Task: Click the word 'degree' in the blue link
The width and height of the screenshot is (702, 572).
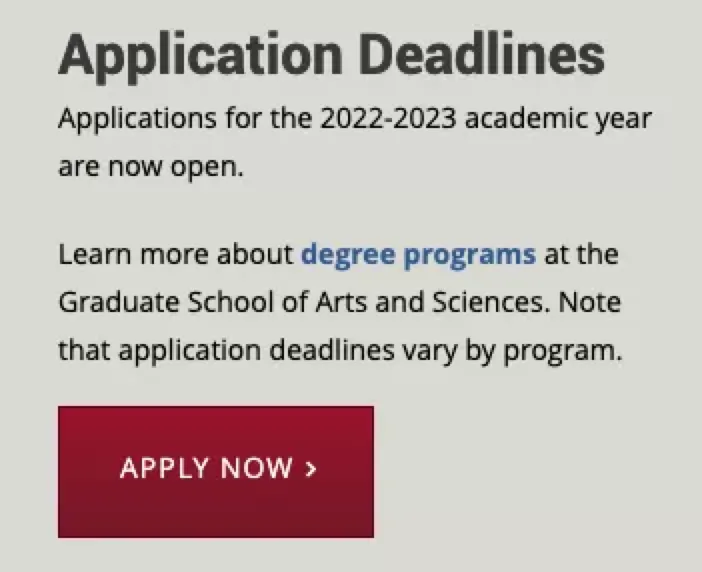Action: pyautogui.click(x=350, y=254)
